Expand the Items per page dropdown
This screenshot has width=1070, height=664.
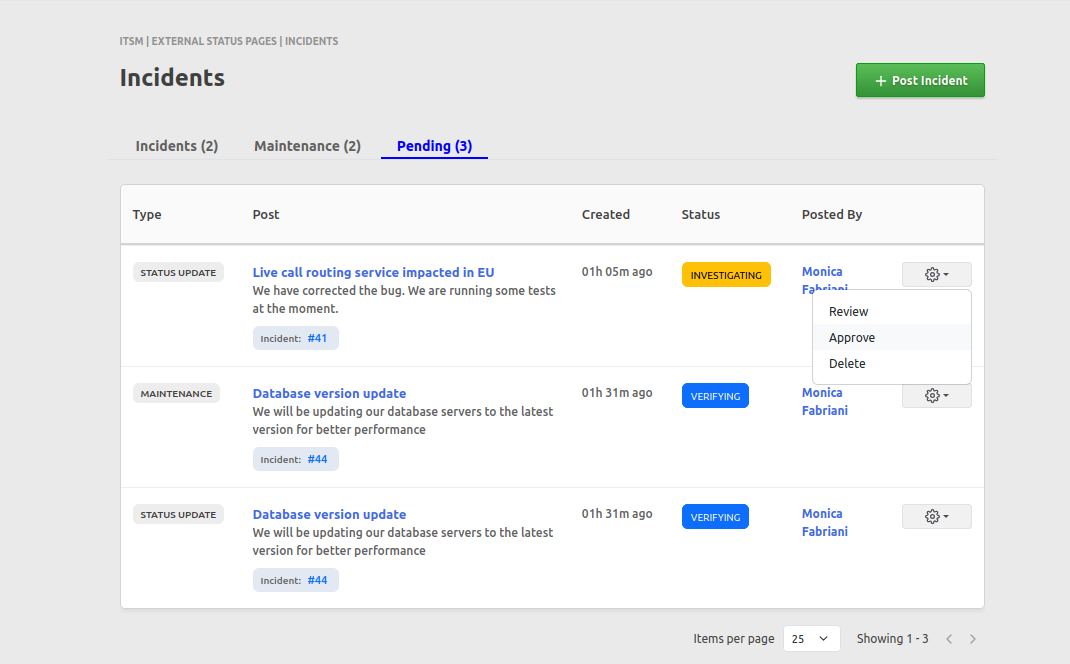tap(811, 639)
